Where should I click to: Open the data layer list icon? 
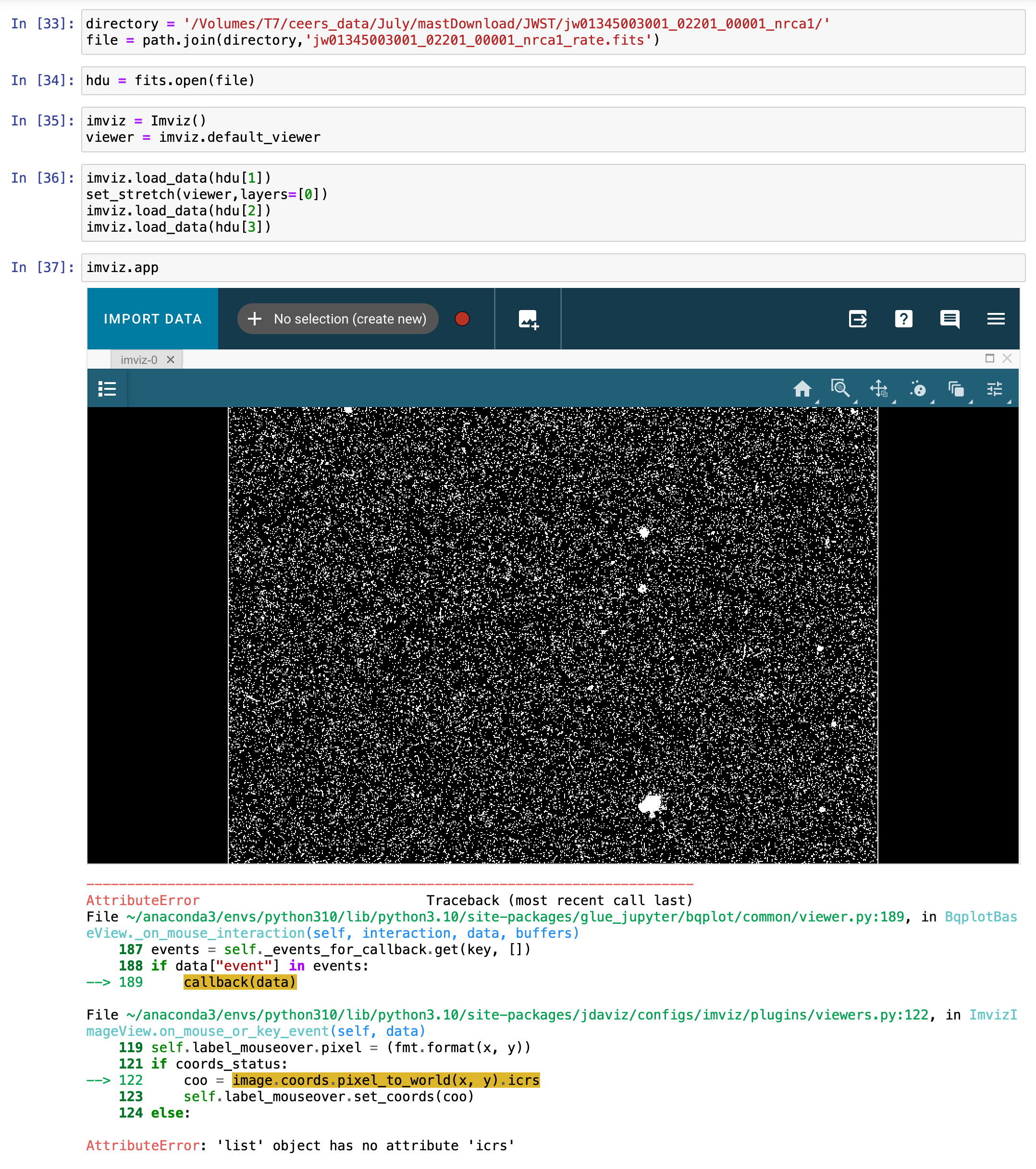107,389
